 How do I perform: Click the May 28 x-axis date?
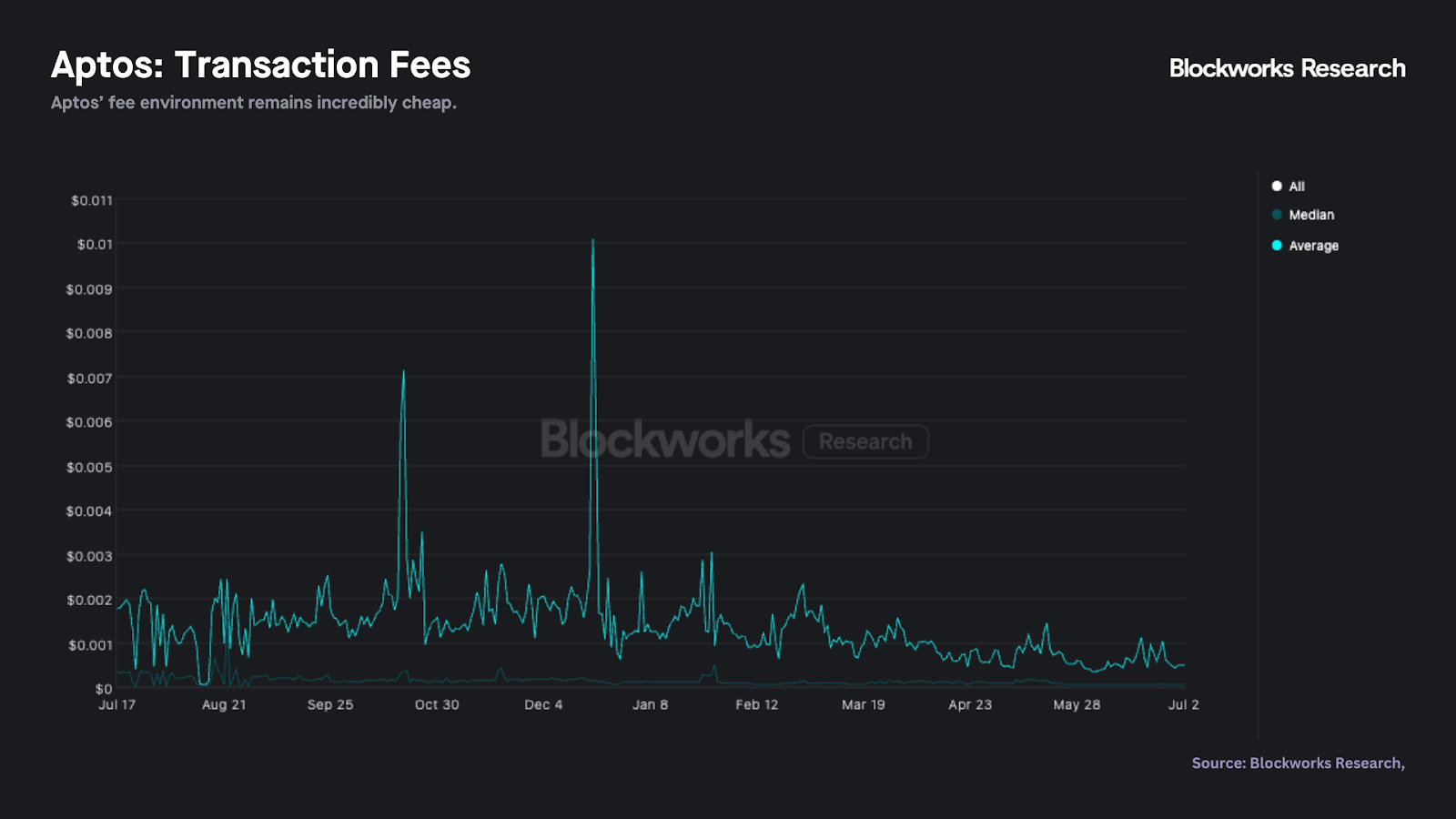click(1077, 704)
